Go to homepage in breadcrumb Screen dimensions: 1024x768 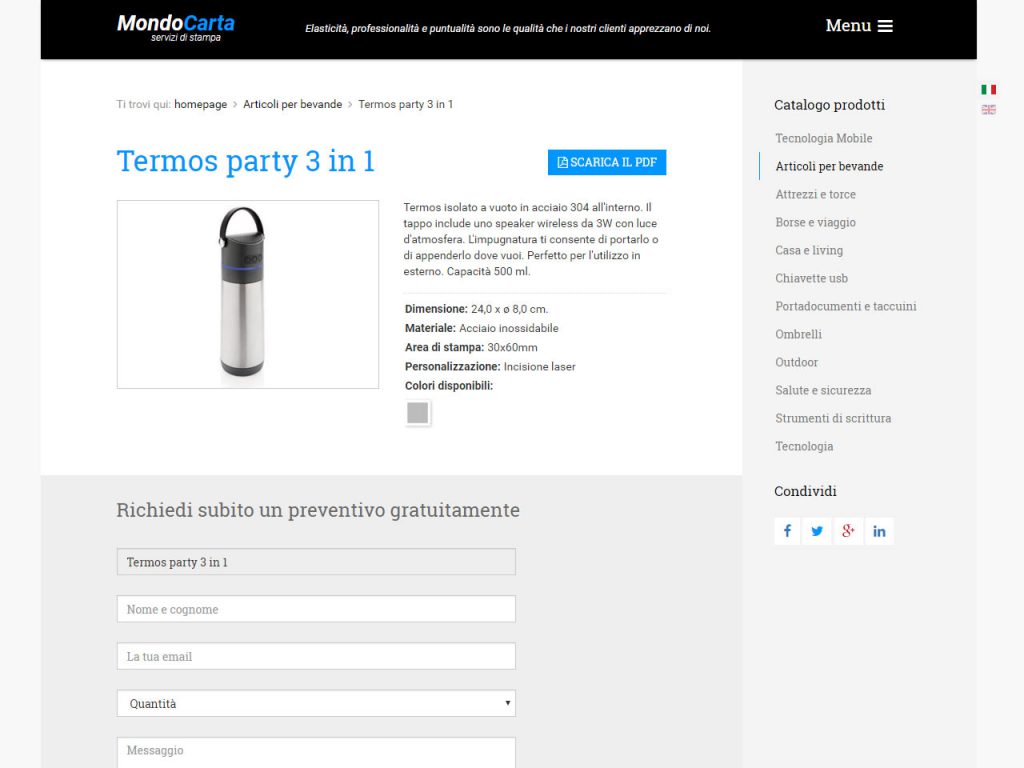[200, 104]
